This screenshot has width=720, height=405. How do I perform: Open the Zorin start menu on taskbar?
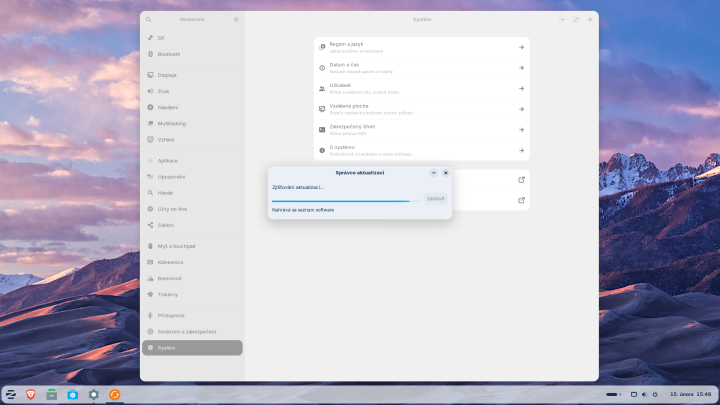point(11,394)
